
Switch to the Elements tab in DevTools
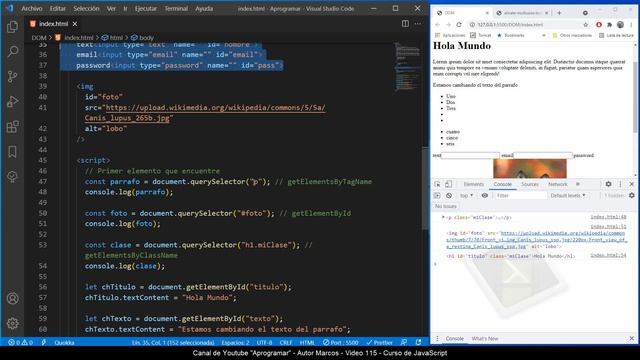click(x=473, y=184)
